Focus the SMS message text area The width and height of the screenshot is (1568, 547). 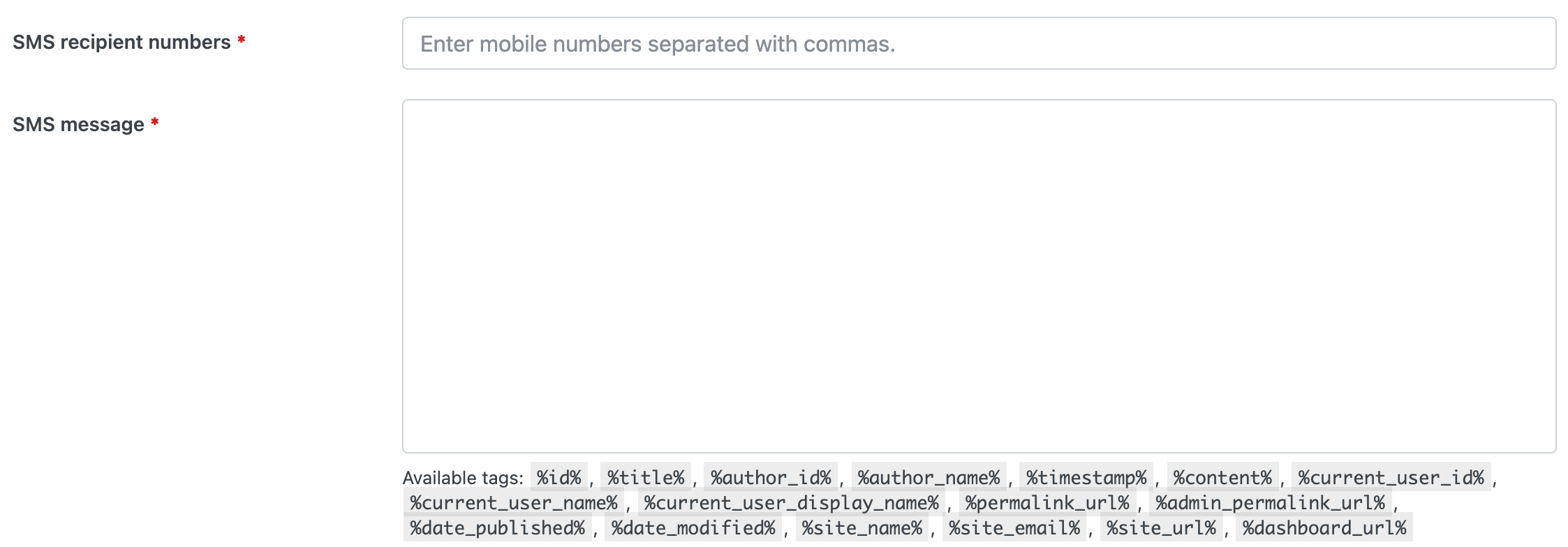[979, 276]
